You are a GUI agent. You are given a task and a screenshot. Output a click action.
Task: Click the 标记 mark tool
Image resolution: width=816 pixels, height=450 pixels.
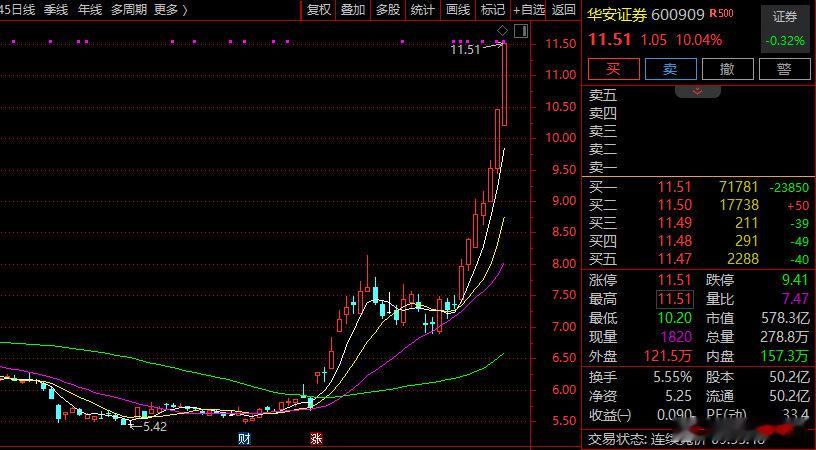(x=492, y=10)
